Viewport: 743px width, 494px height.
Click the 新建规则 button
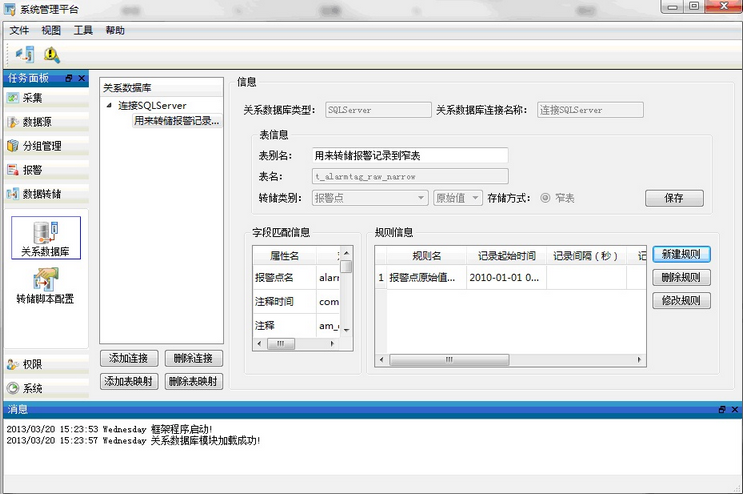[x=681, y=254]
